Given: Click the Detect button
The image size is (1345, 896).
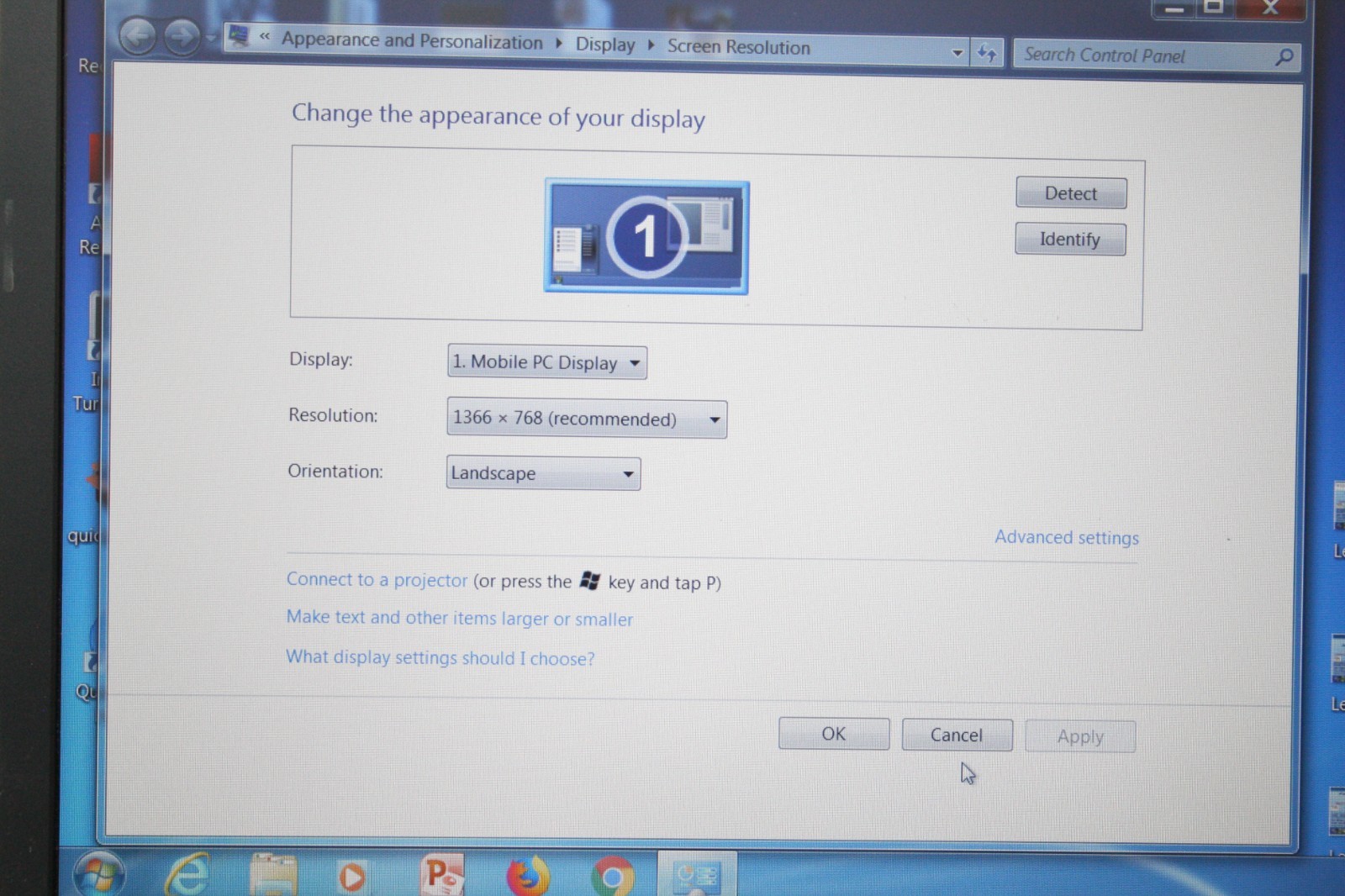Looking at the screenshot, I should (x=1071, y=193).
